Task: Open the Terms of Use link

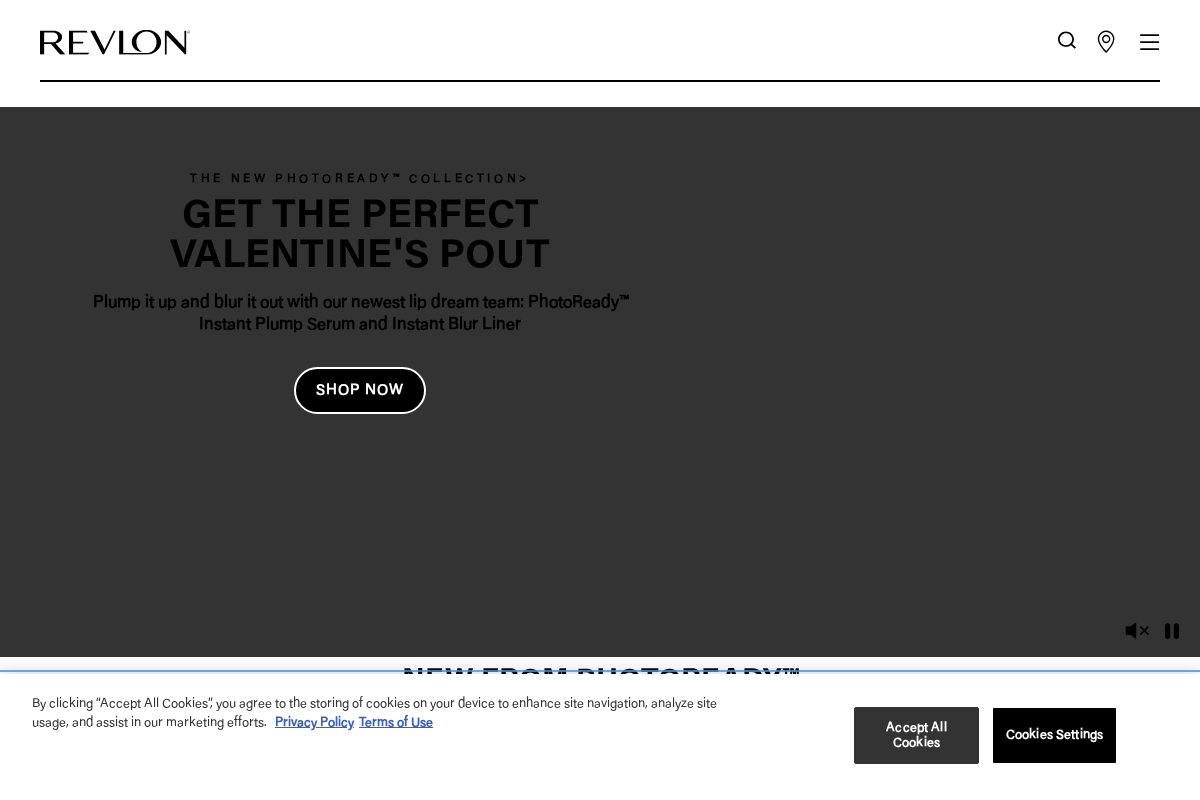Action: [396, 722]
